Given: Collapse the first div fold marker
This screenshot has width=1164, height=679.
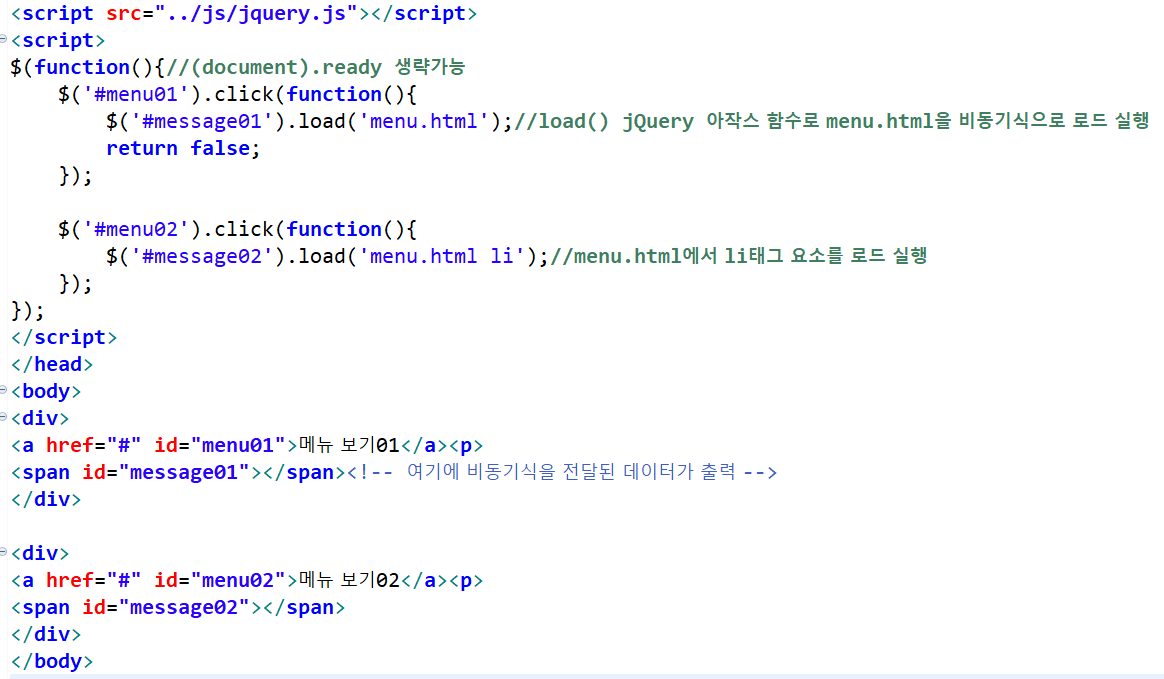Looking at the screenshot, I should point(4,417).
